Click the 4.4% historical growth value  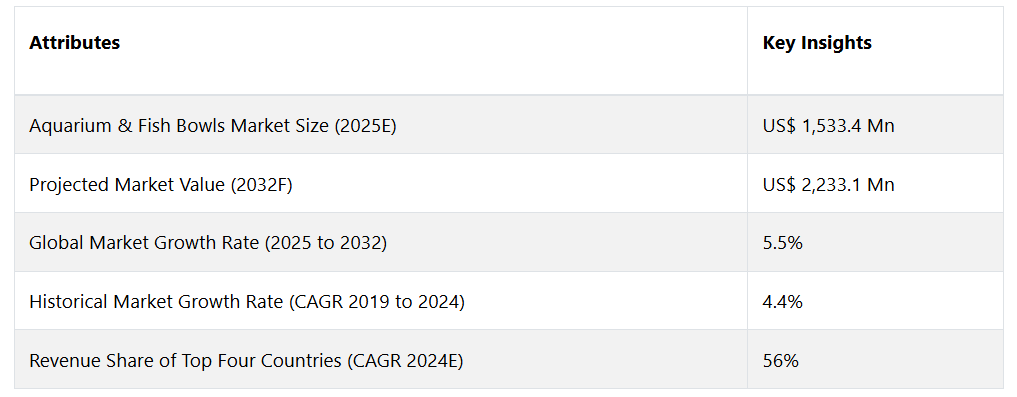point(783,302)
